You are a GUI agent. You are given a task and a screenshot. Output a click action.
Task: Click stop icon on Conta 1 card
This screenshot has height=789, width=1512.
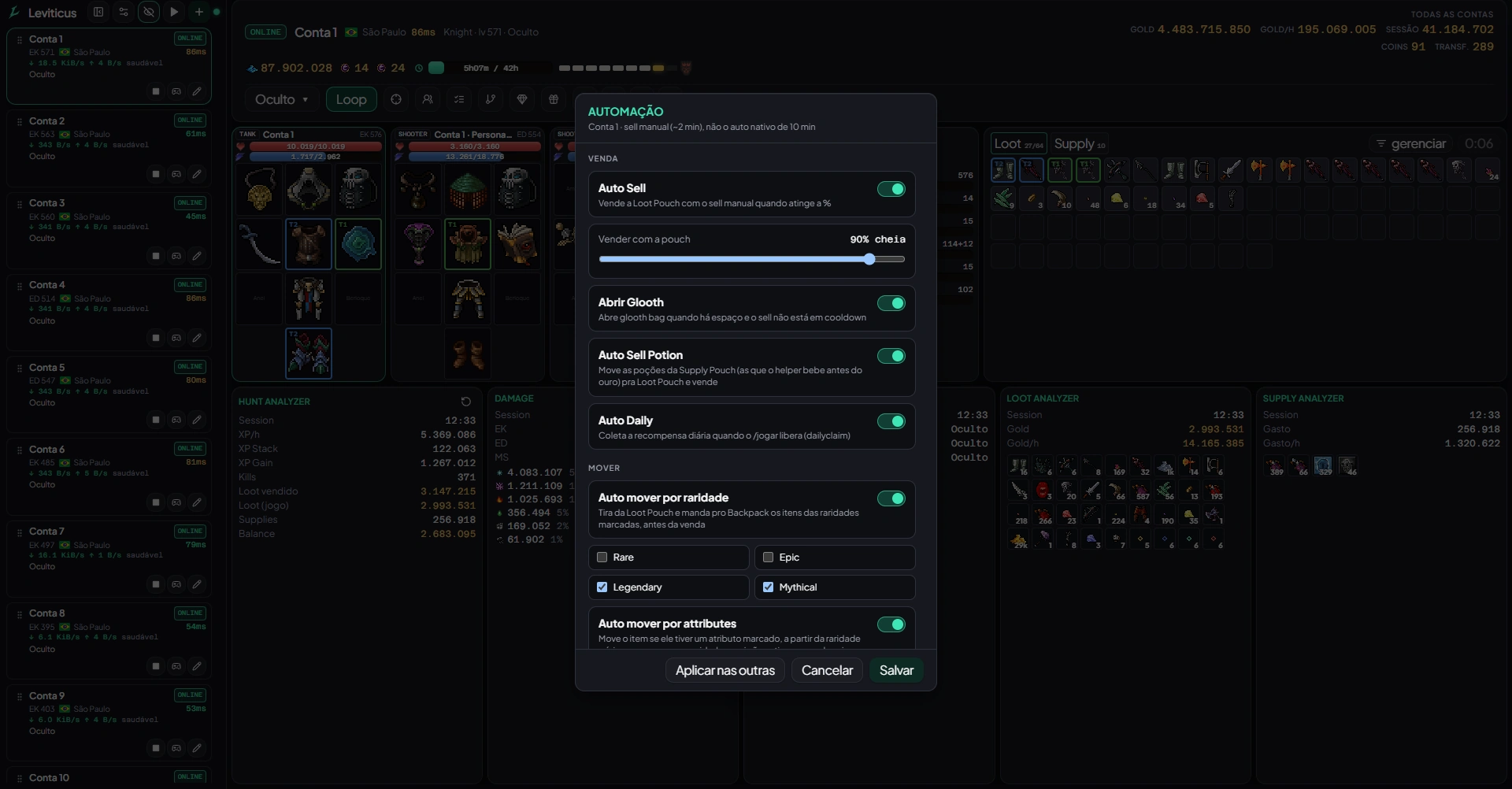(x=156, y=91)
